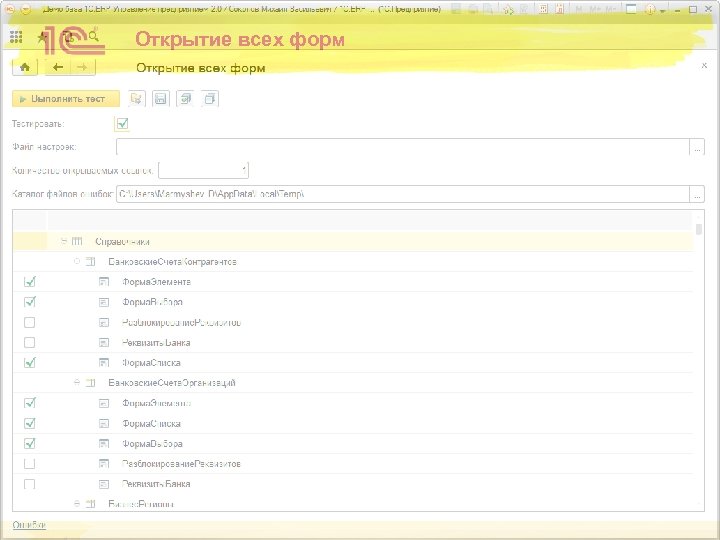The width and height of the screenshot is (720, 540).
Task: Click the БанковскиеСчетаОрганизаций catalog icon
Action: click(90, 382)
